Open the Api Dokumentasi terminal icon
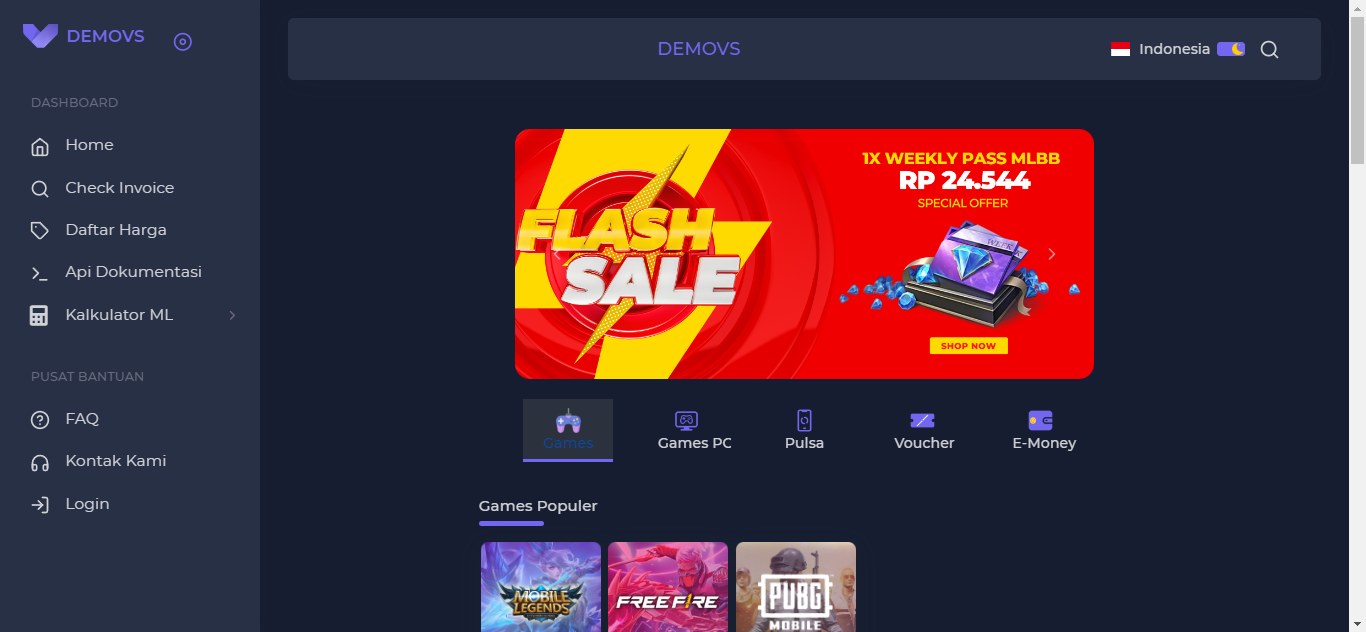 pyautogui.click(x=40, y=273)
